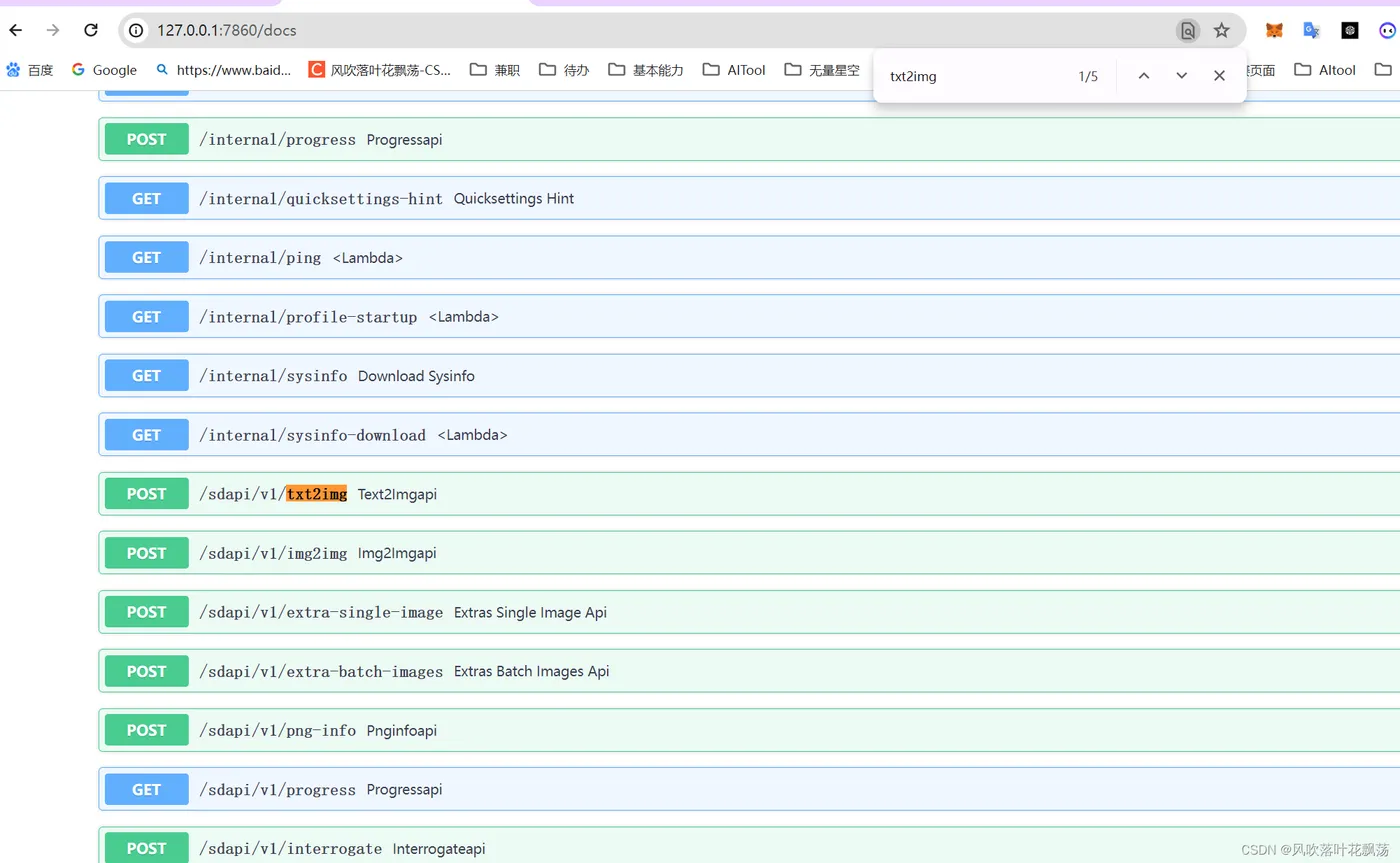Image resolution: width=1400 pixels, height=863 pixels.
Task: Open the 无量星空 bookmarks folder
Action: tap(822, 70)
